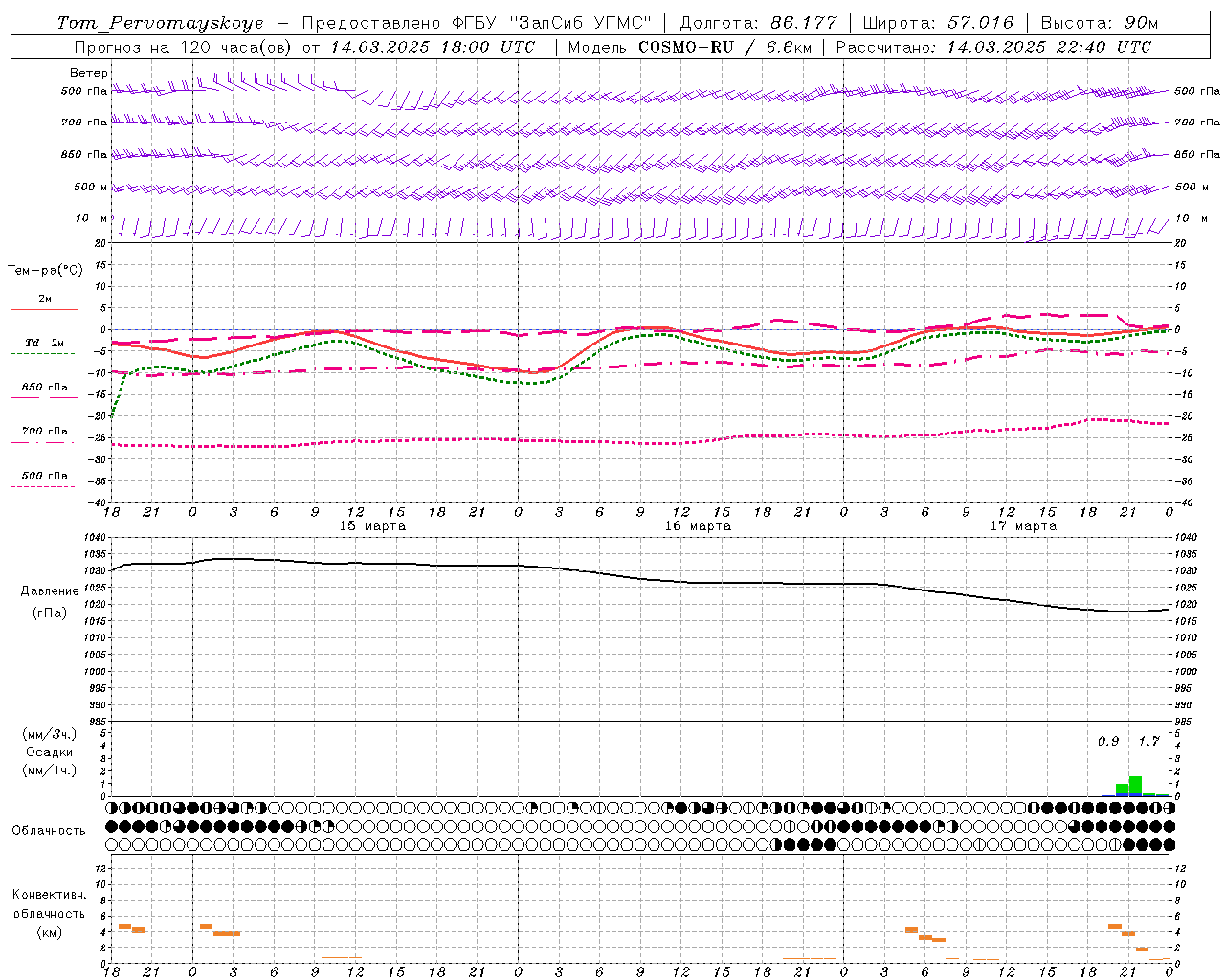The height and width of the screenshot is (980, 1225).
Task: Click the Конвективн. convective cloud label
Action: [x=49, y=895]
